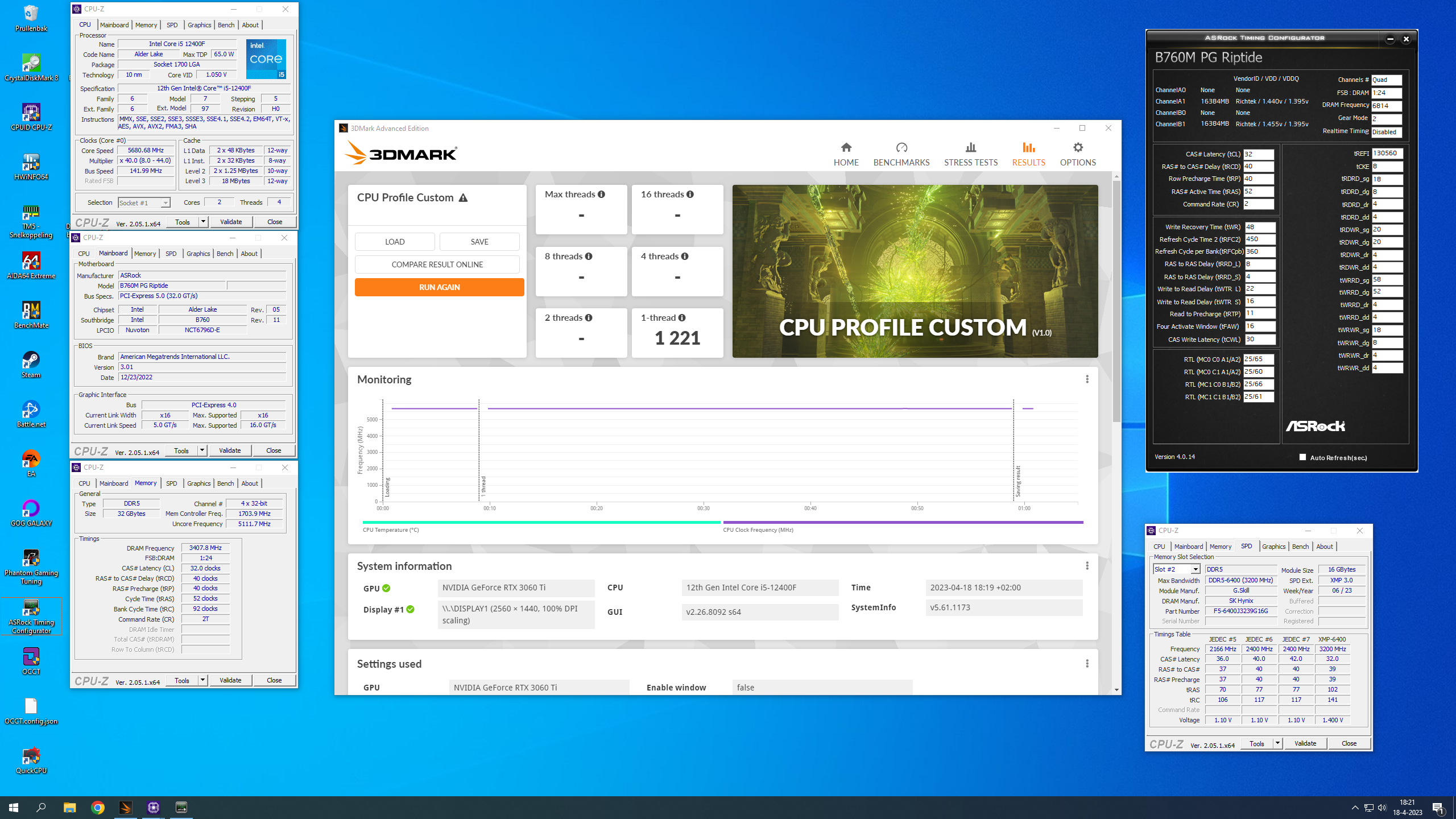This screenshot has height=819, width=1456.
Task: Open HWiNFO64 desktop icon
Action: click(31, 166)
